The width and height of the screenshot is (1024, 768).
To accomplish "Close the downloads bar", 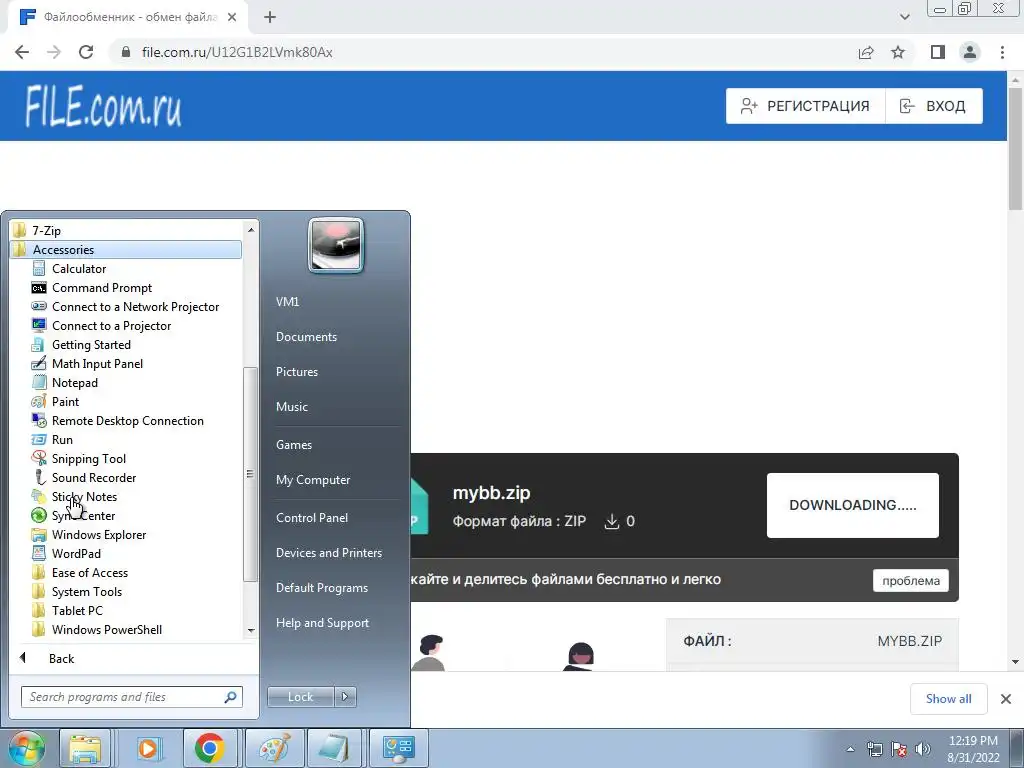I will tap(1006, 699).
